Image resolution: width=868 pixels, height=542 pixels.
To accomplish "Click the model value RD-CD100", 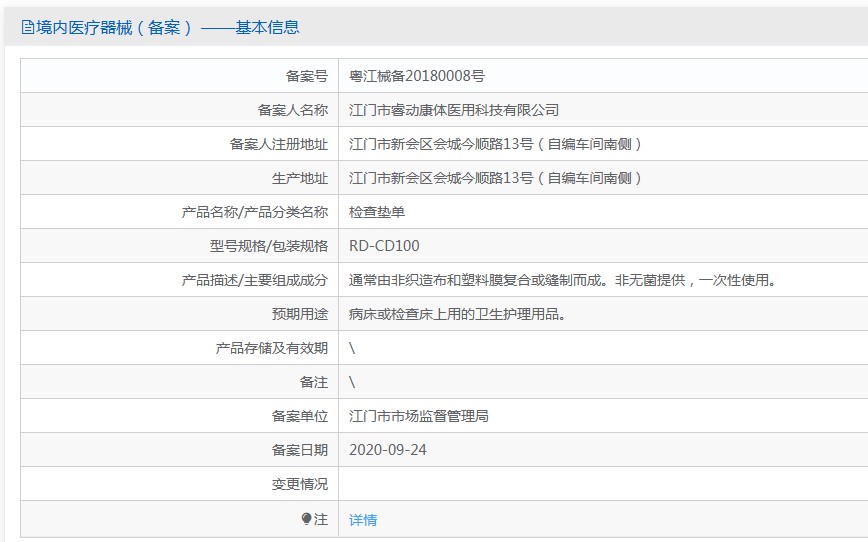I will point(384,246).
